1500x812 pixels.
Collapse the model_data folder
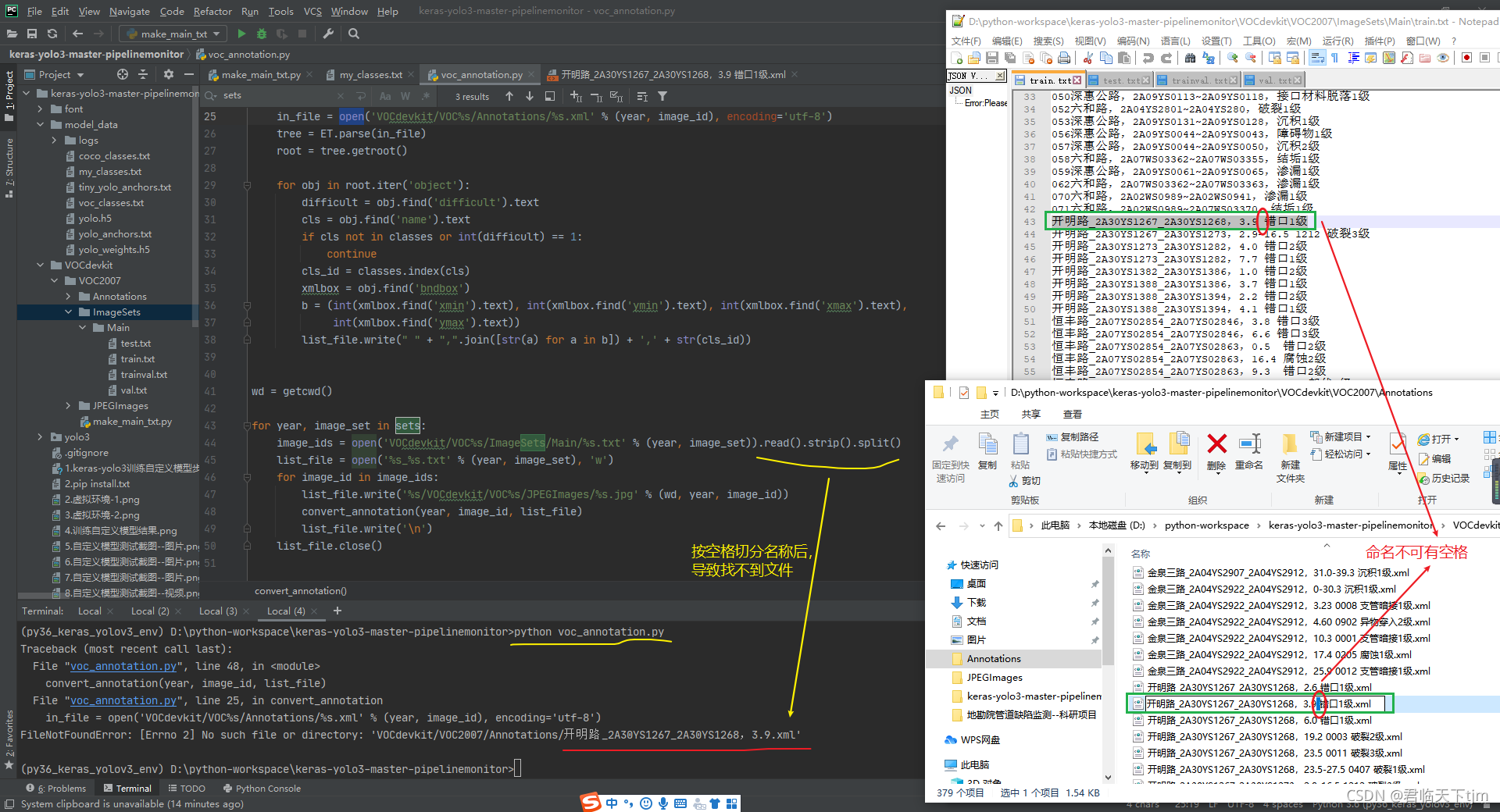pos(41,125)
